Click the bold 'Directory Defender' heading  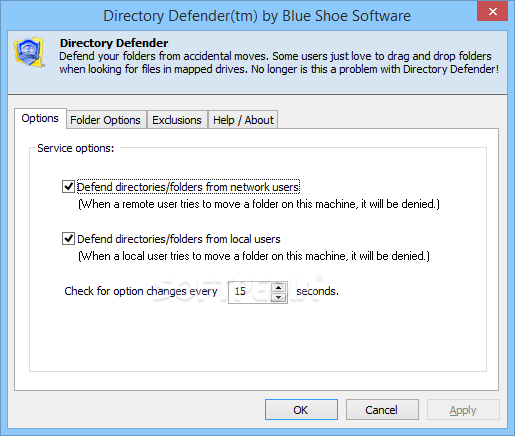(114, 43)
